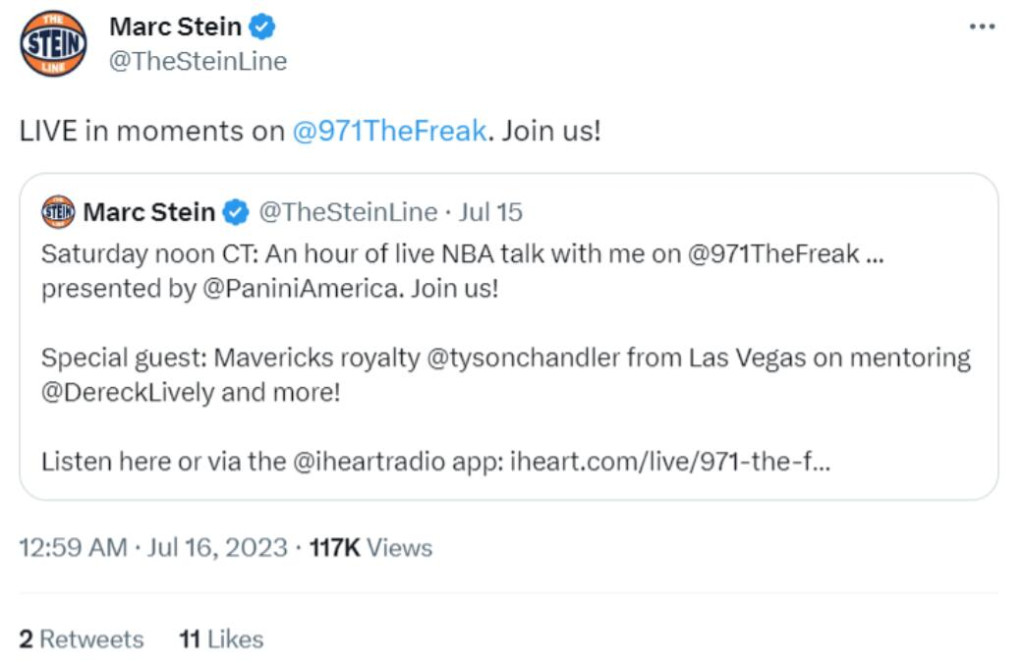Screen dimensions: 1024x663
Task: Show the 11 Likes list
Action: click(x=221, y=639)
